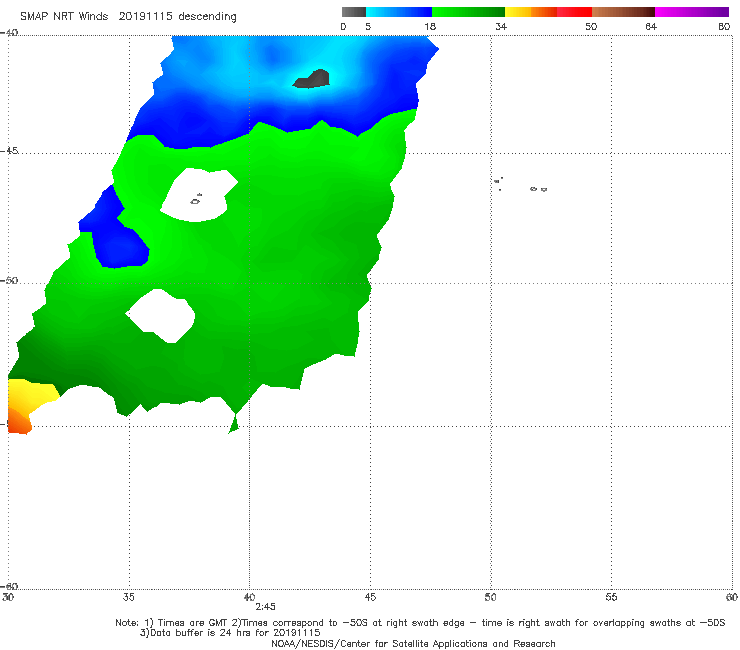Click the island outline inside the upper white gap
This screenshot has width=740, height=650.
click(196, 200)
